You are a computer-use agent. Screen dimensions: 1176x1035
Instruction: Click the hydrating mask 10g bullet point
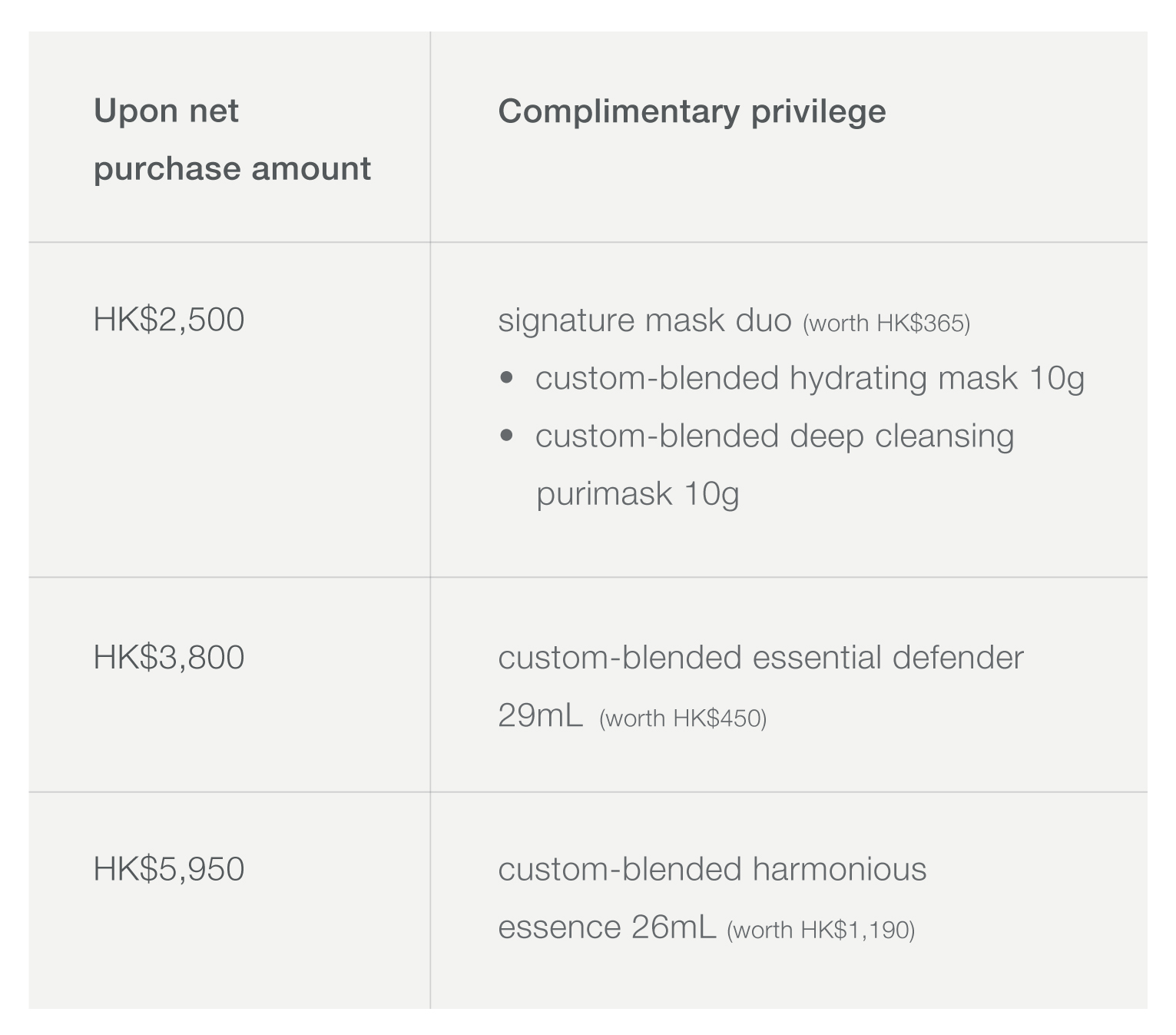[810, 378]
